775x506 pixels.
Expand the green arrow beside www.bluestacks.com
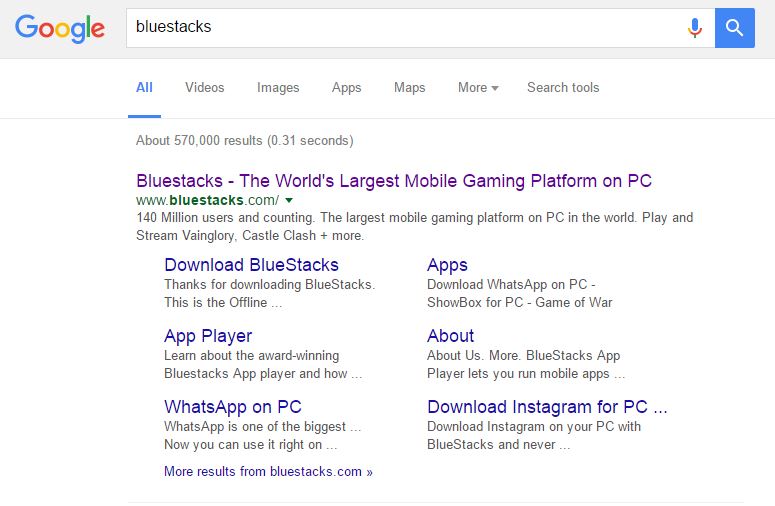[x=289, y=201]
